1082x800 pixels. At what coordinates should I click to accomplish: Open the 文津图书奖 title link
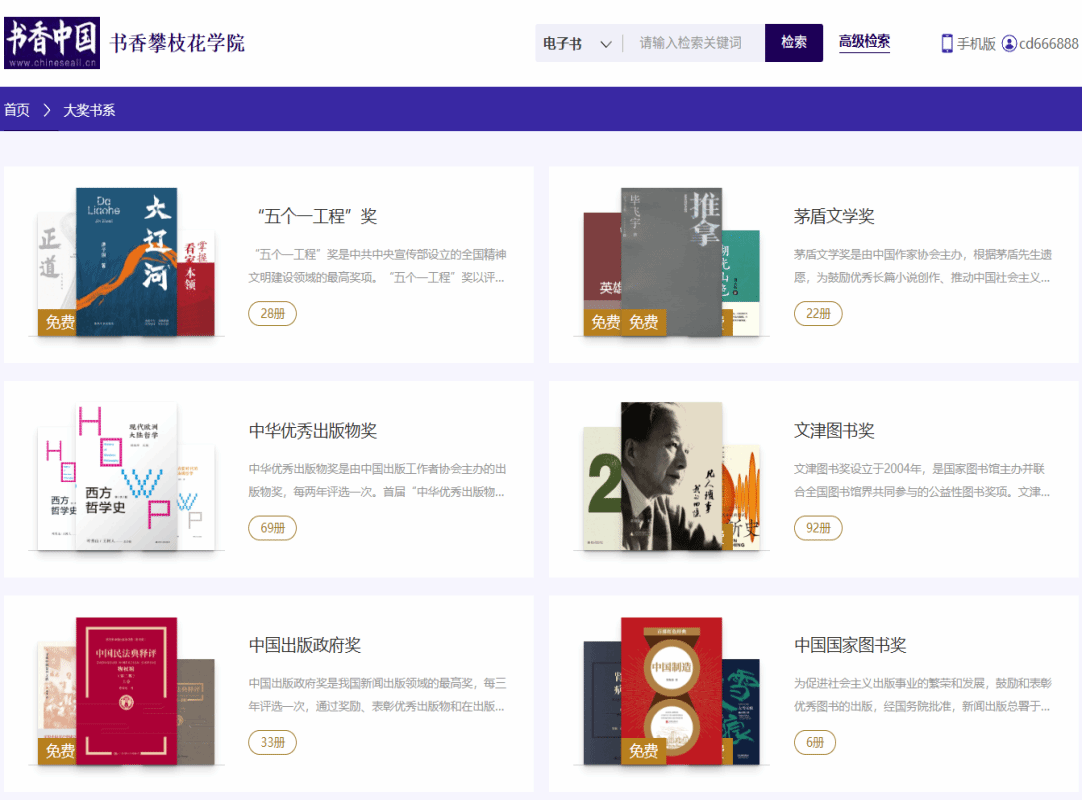click(834, 431)
